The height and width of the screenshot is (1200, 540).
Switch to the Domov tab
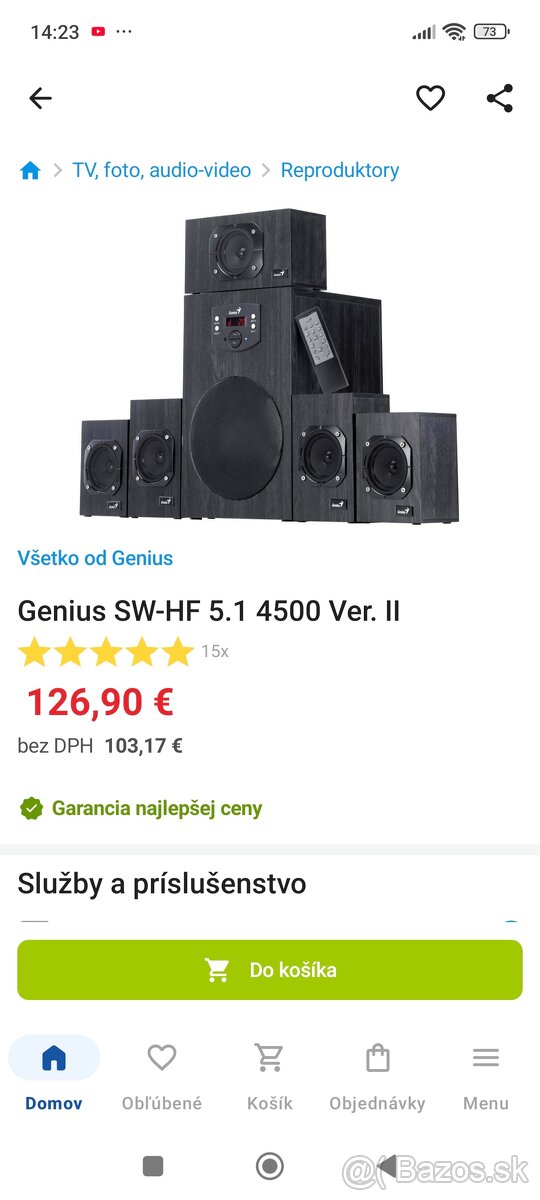coord(54,1075)
